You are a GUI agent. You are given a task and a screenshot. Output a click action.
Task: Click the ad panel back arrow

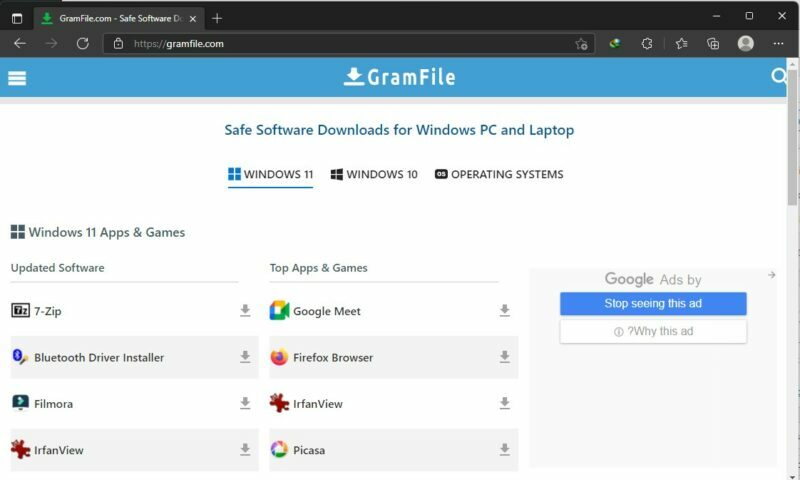(771, 275)
